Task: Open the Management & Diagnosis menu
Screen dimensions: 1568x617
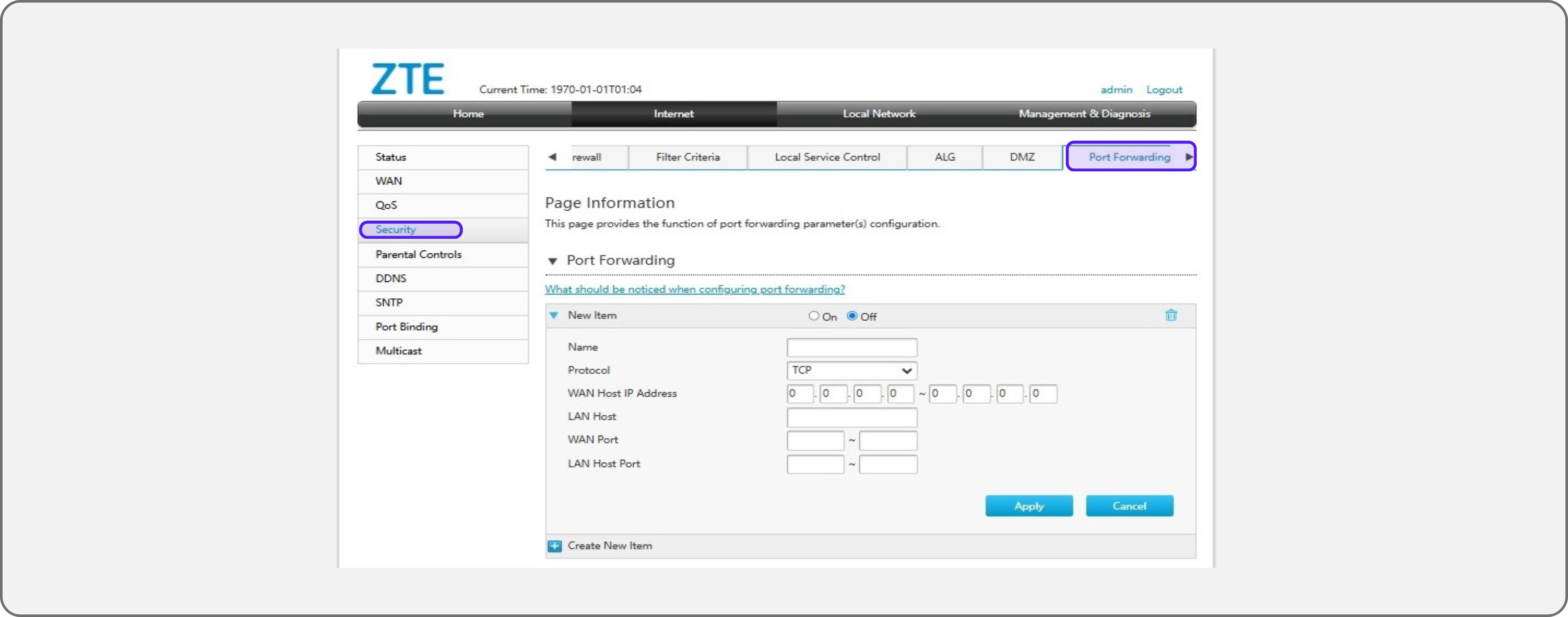Action: (x=1084, y=114)
